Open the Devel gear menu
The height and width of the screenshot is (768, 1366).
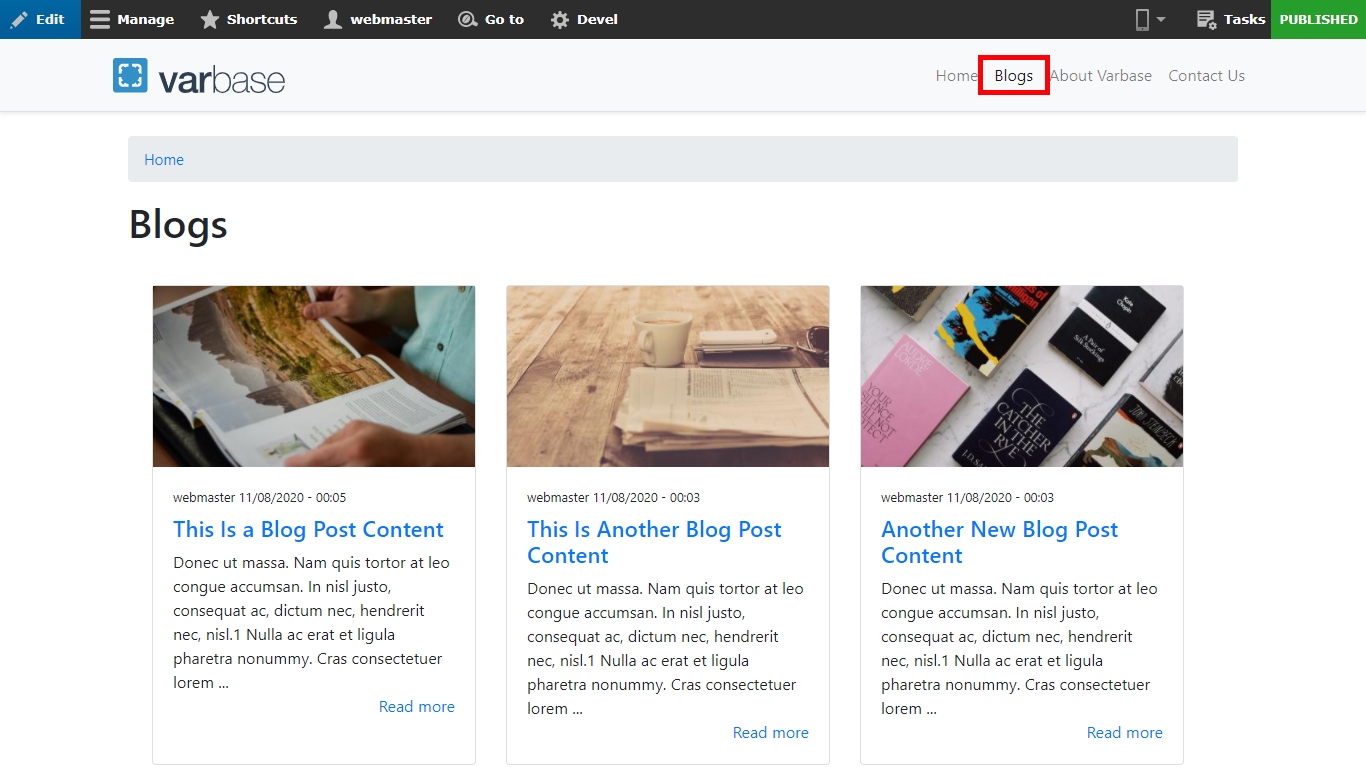coord(560,19)
